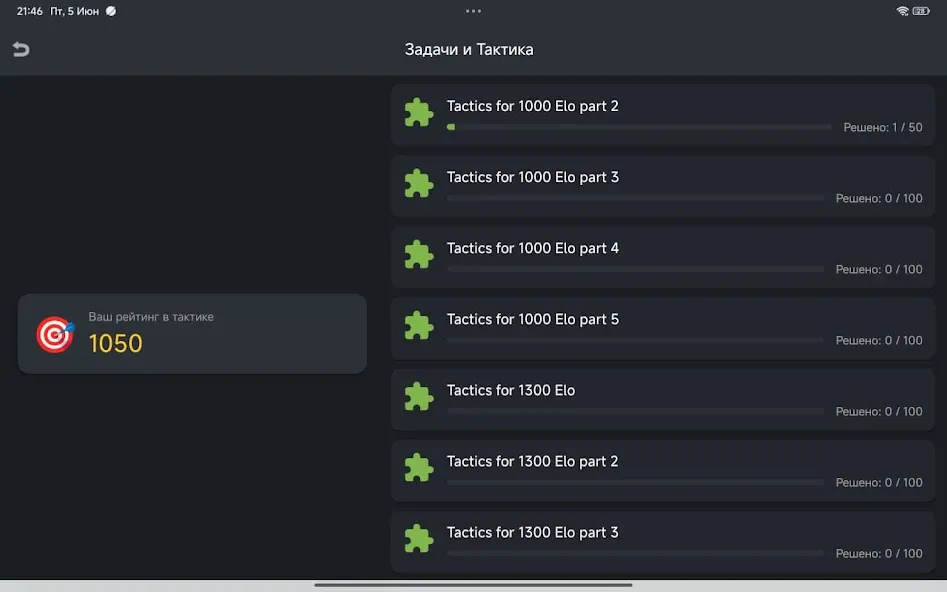
Task: Click the puzzle icon for 1000 Elo part 2
Action: [x=419, y=113]
